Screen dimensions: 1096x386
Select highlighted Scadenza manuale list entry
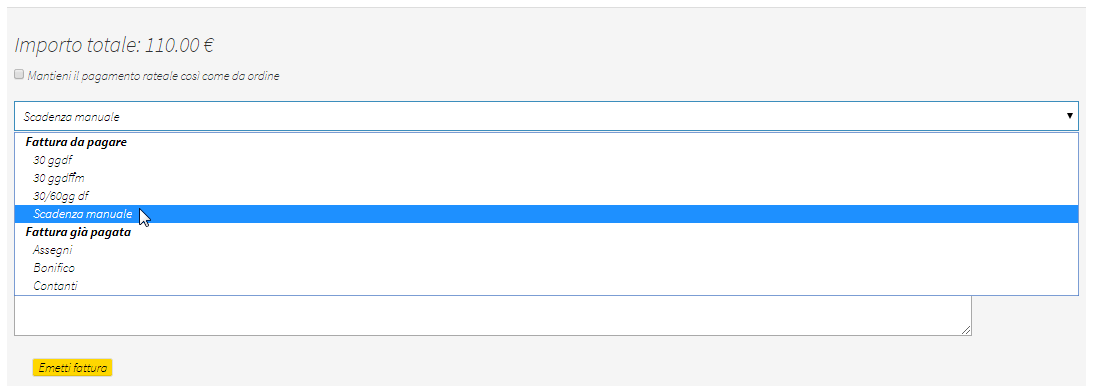546,214
